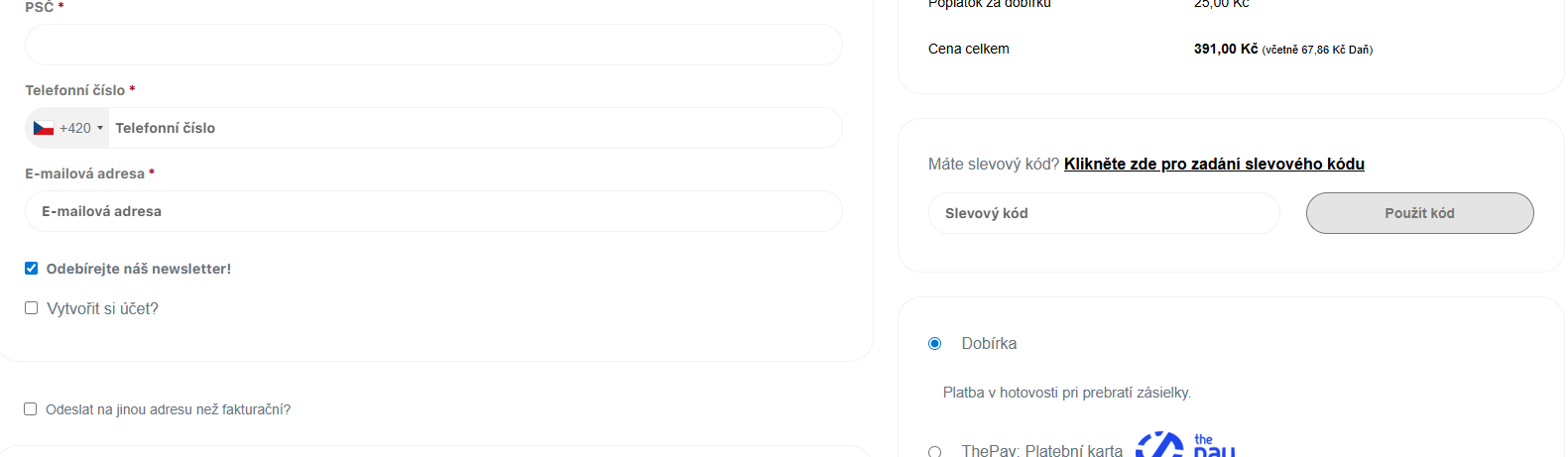Click the "Vytvořit si účet?" label text
The image size is (1568, 457).
pyautogui.click(x=103, y=309)
